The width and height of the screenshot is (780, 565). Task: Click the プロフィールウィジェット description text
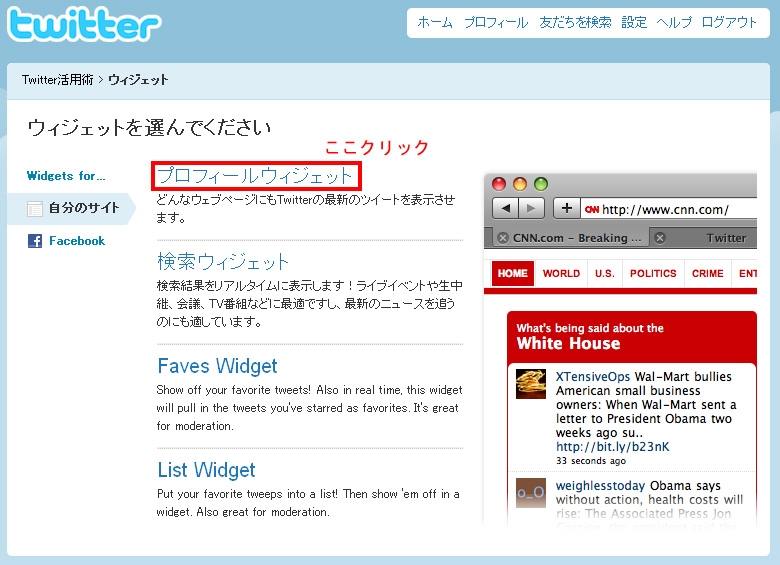click(x=305, y=209)
